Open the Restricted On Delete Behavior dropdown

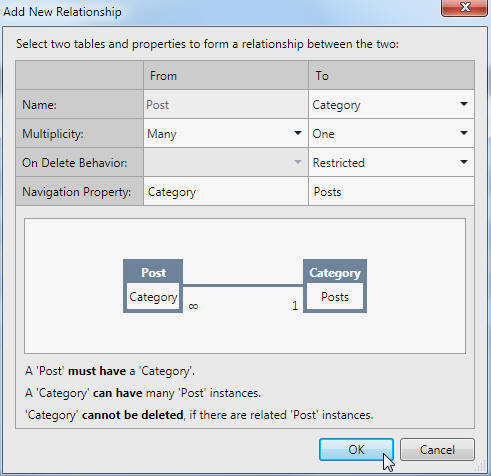(391, 163)
